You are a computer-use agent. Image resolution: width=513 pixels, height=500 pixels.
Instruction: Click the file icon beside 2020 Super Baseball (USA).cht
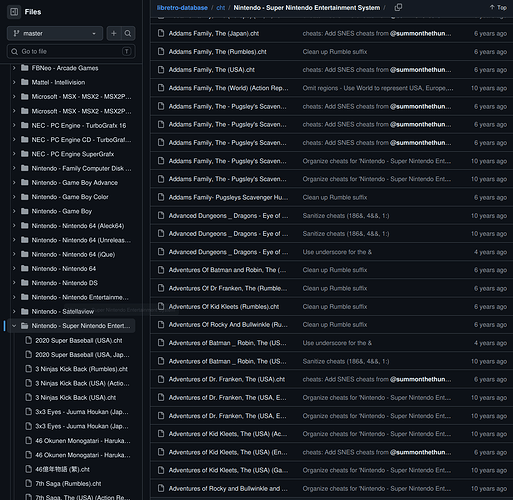(29, 340)
